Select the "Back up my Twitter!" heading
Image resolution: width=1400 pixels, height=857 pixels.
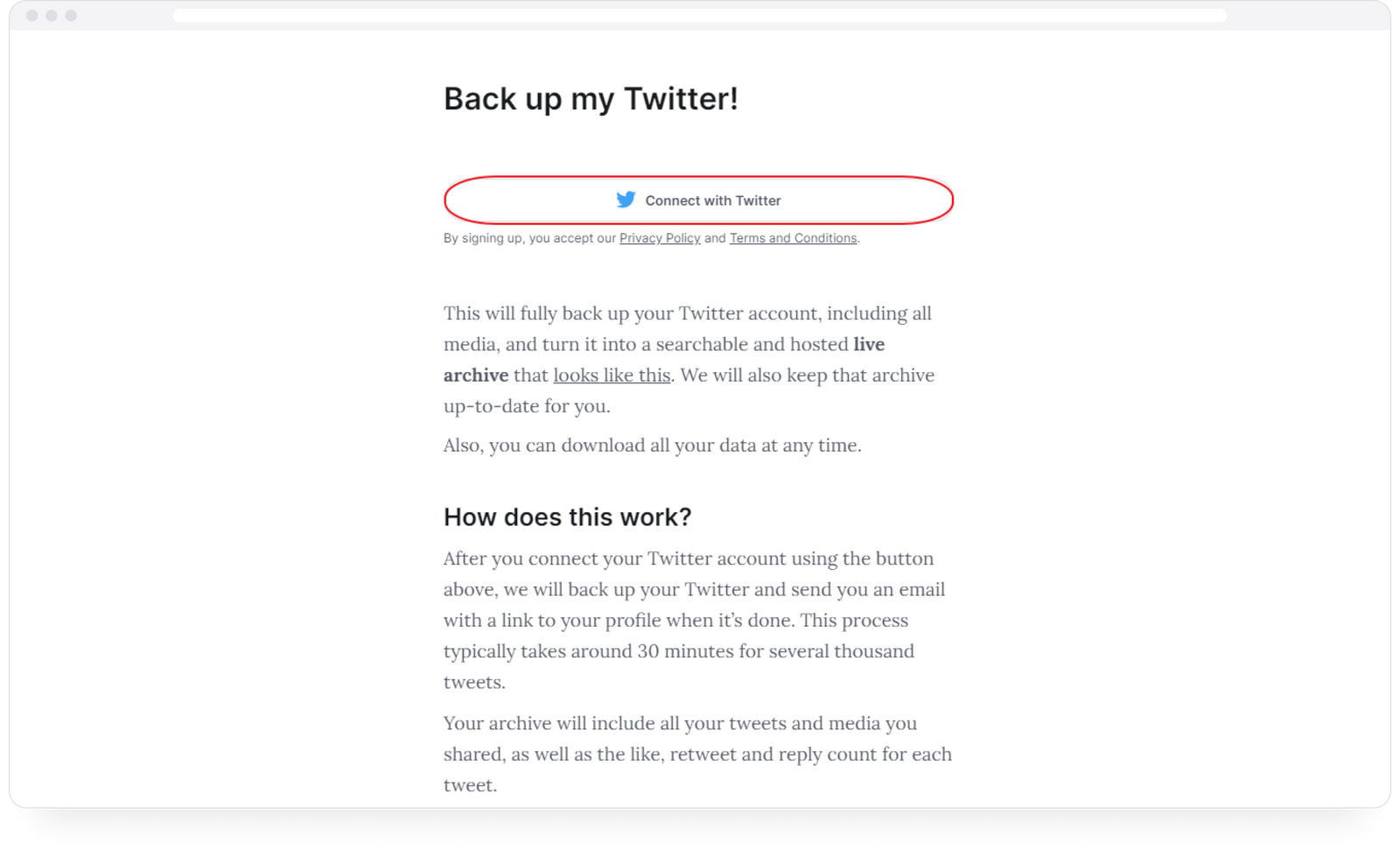(591, 99)
